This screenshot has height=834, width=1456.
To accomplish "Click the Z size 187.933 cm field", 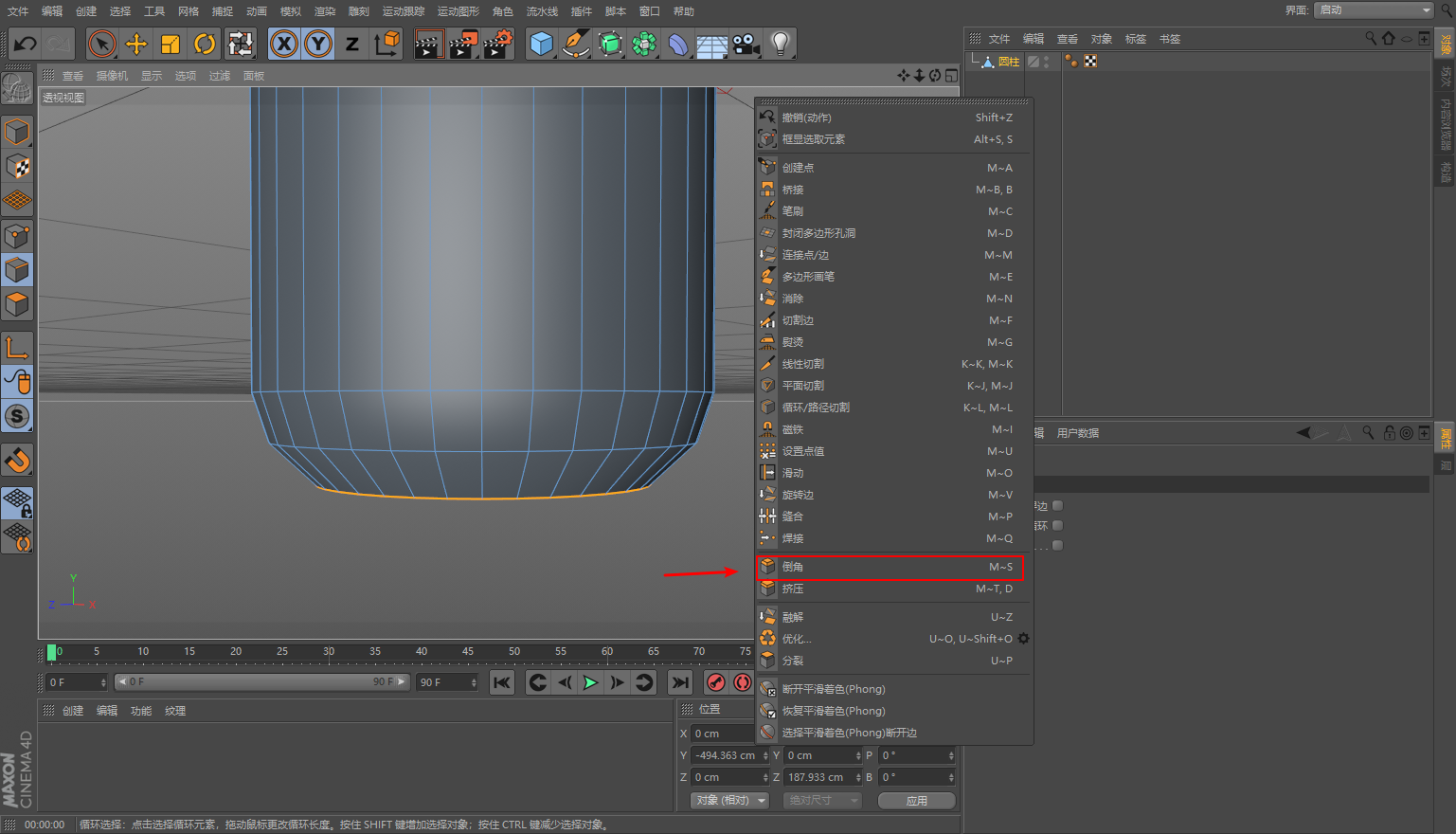I will (x=822, y=777).
